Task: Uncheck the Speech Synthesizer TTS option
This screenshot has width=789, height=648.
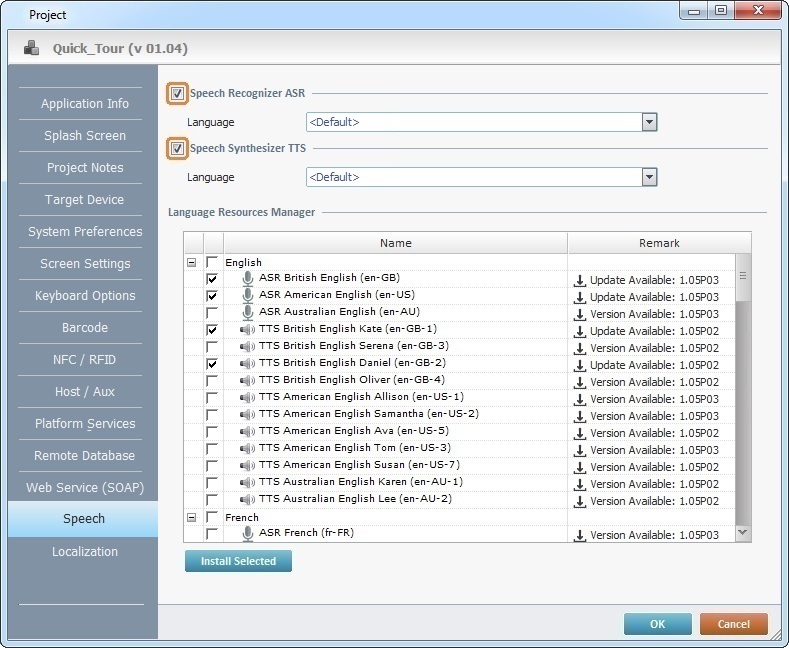Action: [x=177, y=149]
